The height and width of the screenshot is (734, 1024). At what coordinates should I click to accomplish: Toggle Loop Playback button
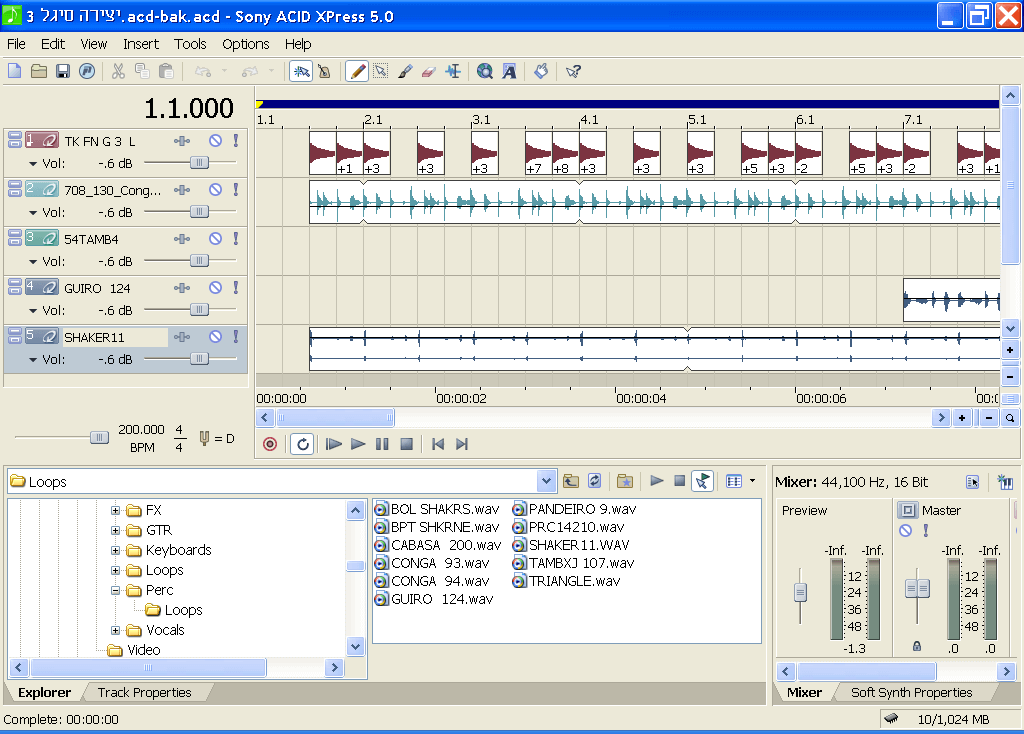tap(301, 444)
